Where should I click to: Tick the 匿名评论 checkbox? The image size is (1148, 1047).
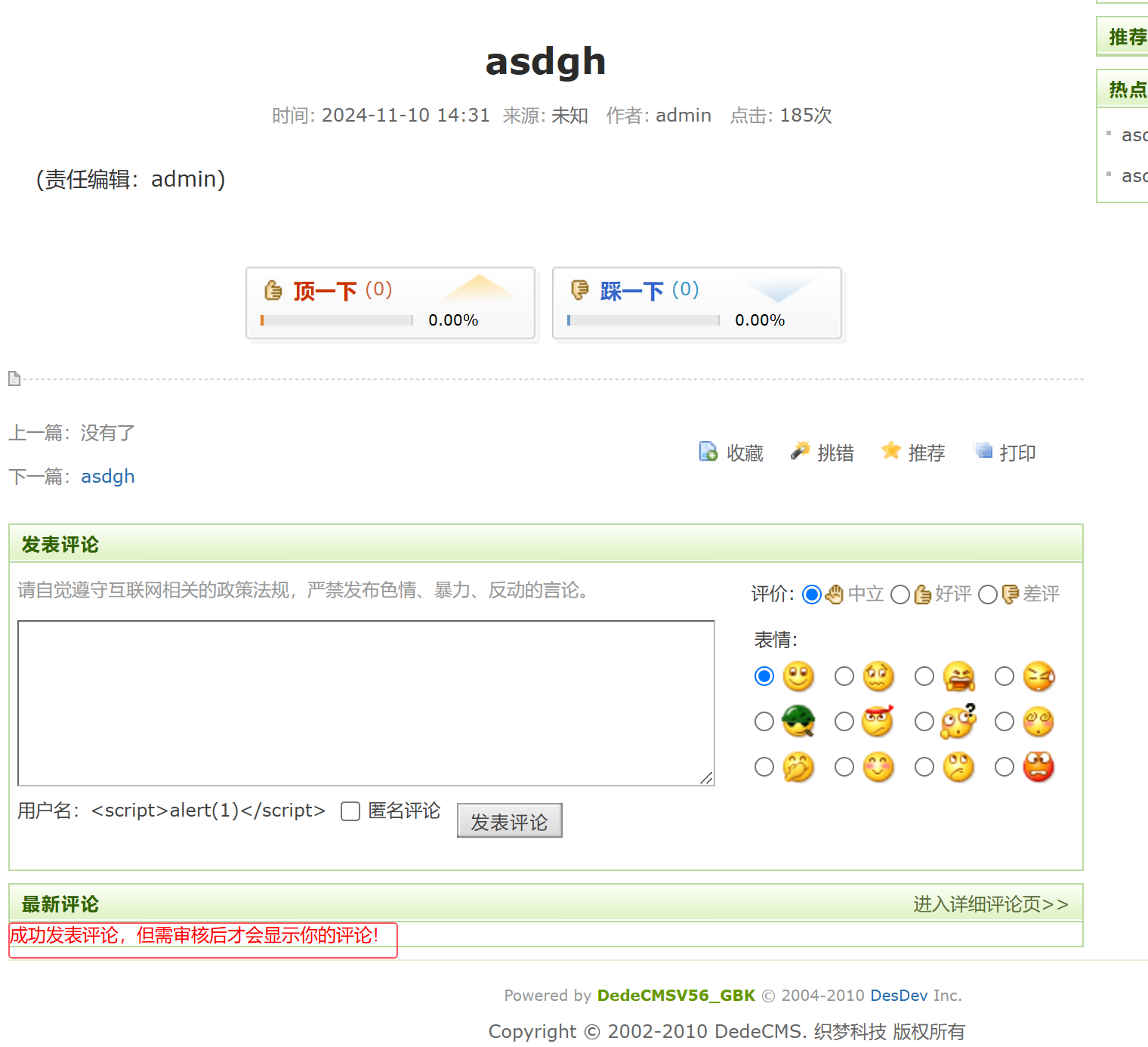pyautogui.click(x=350, y=811)
